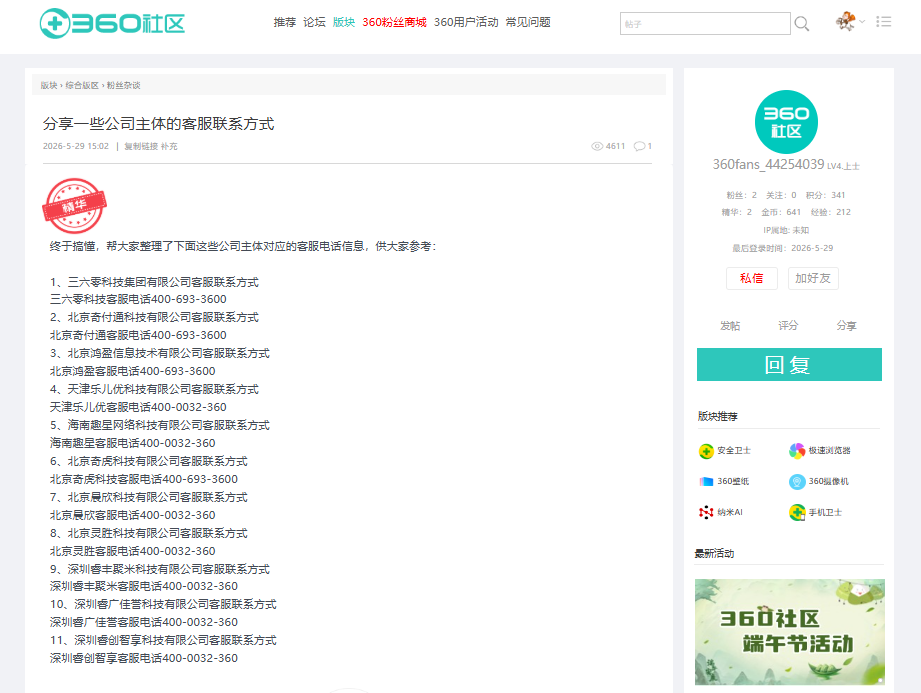Click line 天津乐儿优客服电话400-0032-360
Image resolution: width=921 pixels, height=693 pixels.
point(138,407)
